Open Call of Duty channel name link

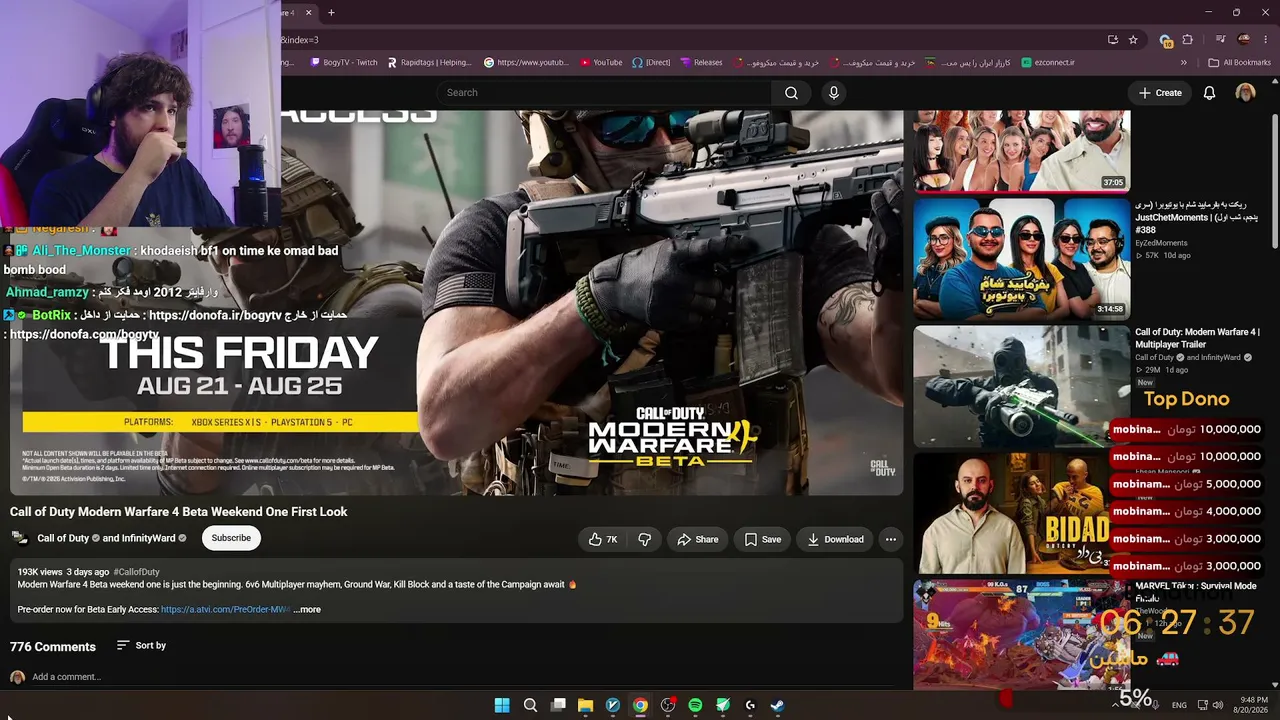coord(63,538)
